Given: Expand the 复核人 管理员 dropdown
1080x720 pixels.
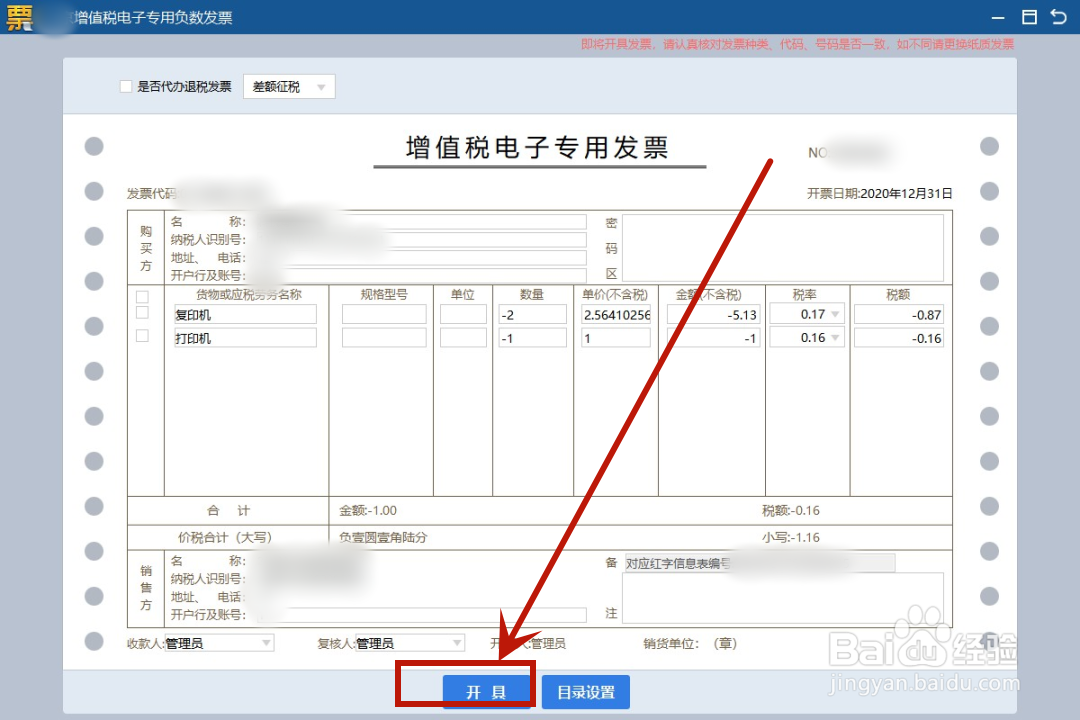Looking at the screenshot, I should coord(455,643).
